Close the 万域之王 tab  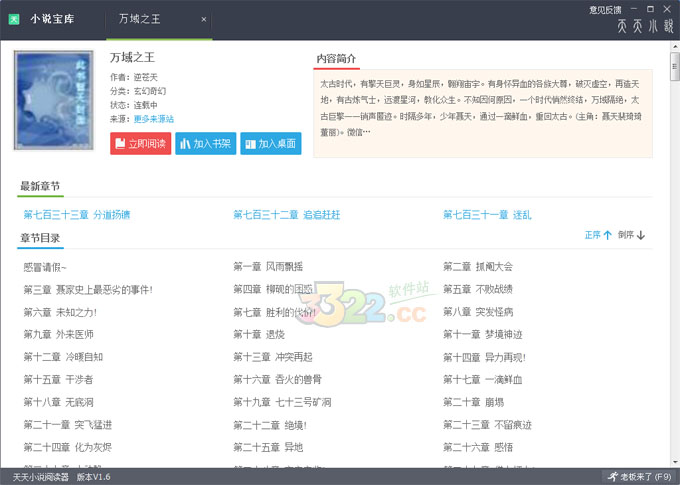coord(204,20)
